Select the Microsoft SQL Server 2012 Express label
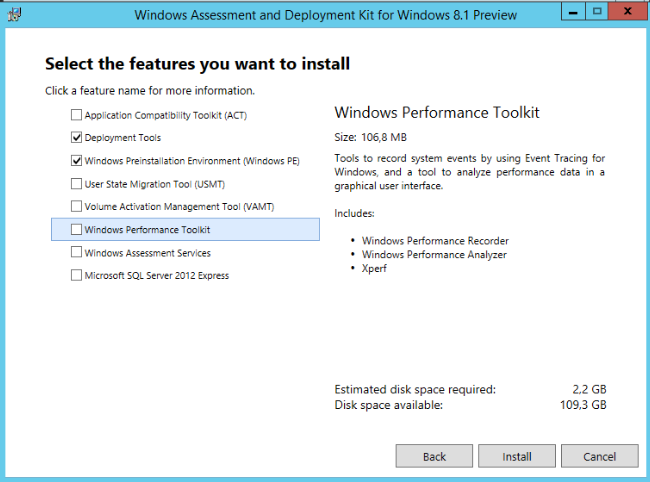Screen dimensions: 650x482 click(156, 276)
